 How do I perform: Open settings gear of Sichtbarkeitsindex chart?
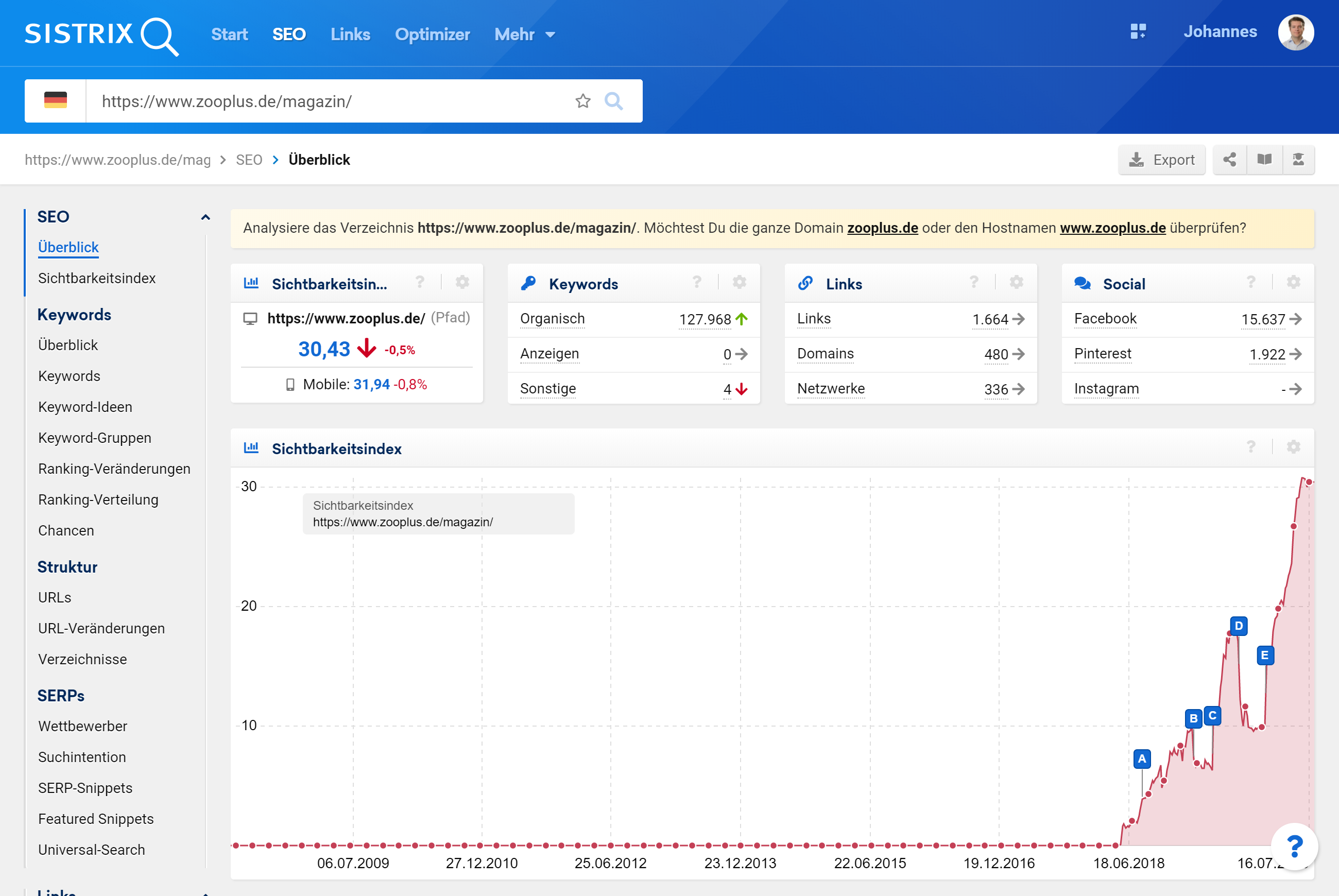[x=1293, y=447]
